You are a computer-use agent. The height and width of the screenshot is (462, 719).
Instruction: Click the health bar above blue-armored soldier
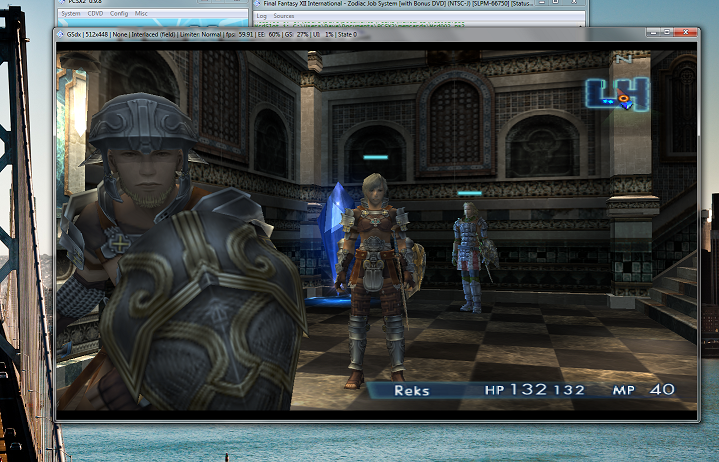point(470,193)
